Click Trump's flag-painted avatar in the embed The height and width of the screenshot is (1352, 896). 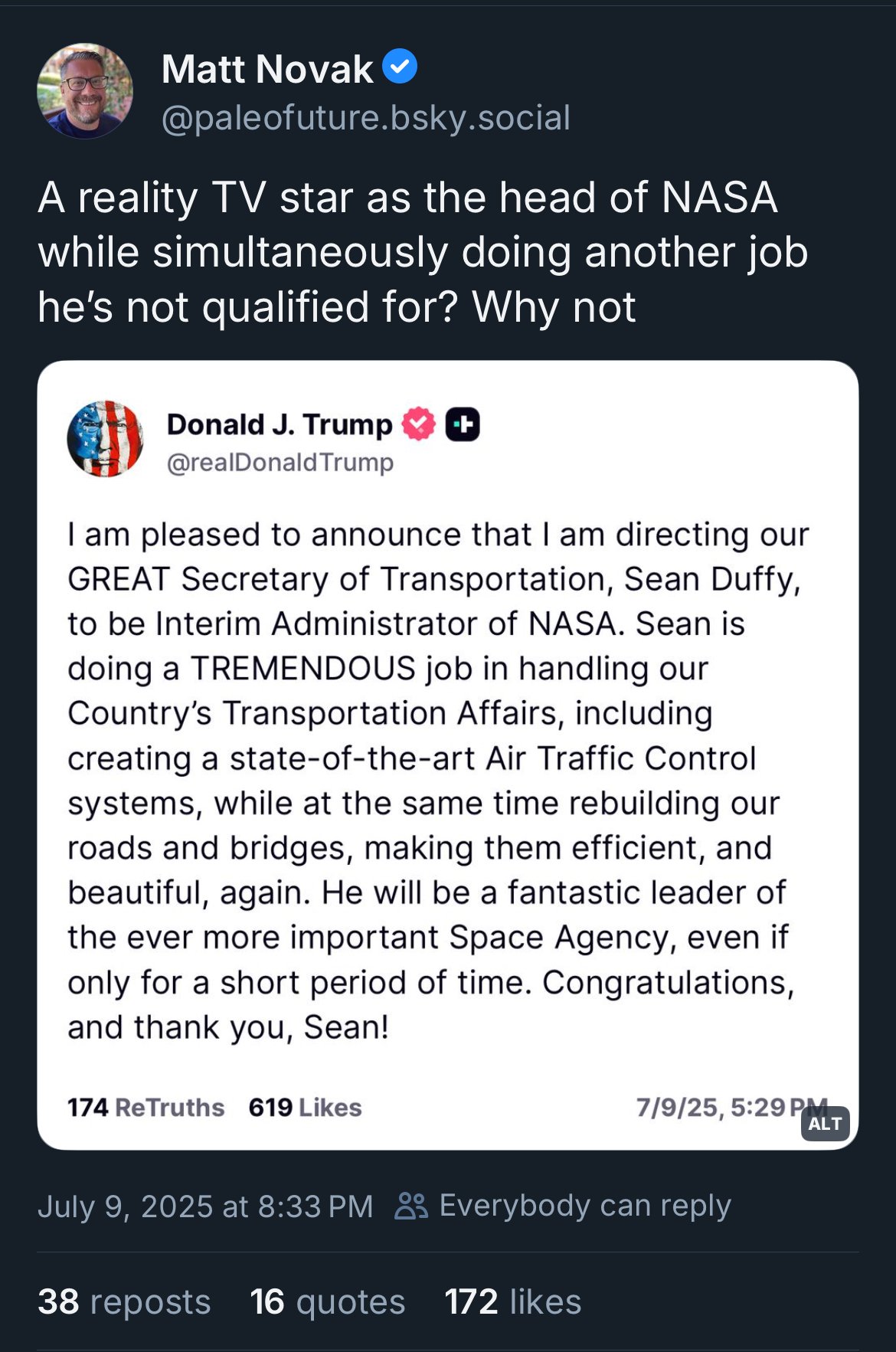click(105, 439)
